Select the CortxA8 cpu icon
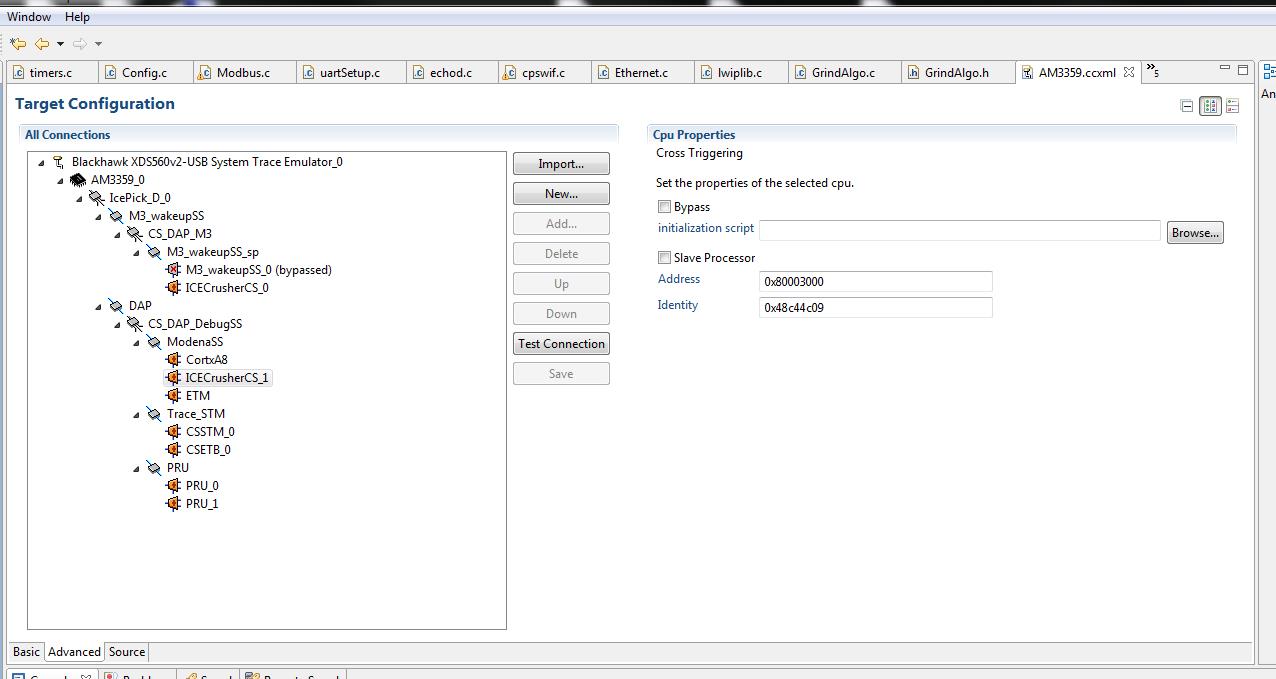1276x679 pixels. (173, 360)
